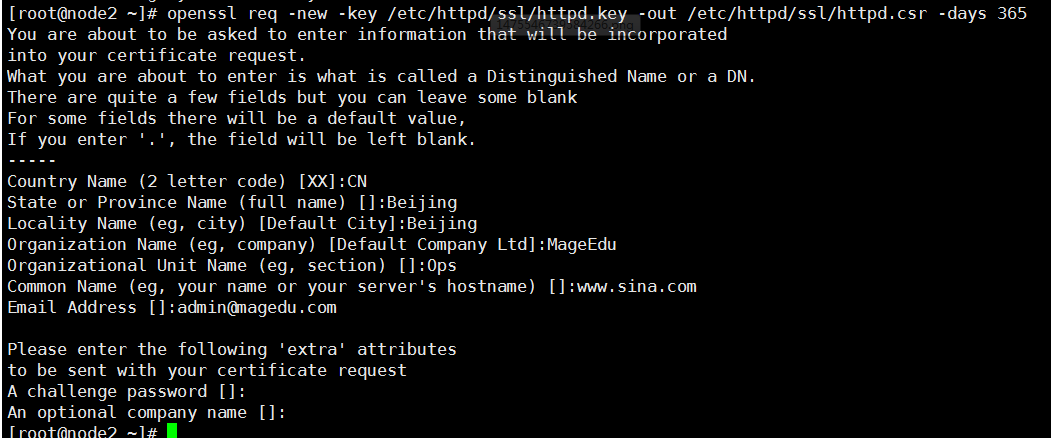The width and height of the screenshot is (1052, 440).
Task: Click the Distinguished Name explanation line
Action: point(382,76)
